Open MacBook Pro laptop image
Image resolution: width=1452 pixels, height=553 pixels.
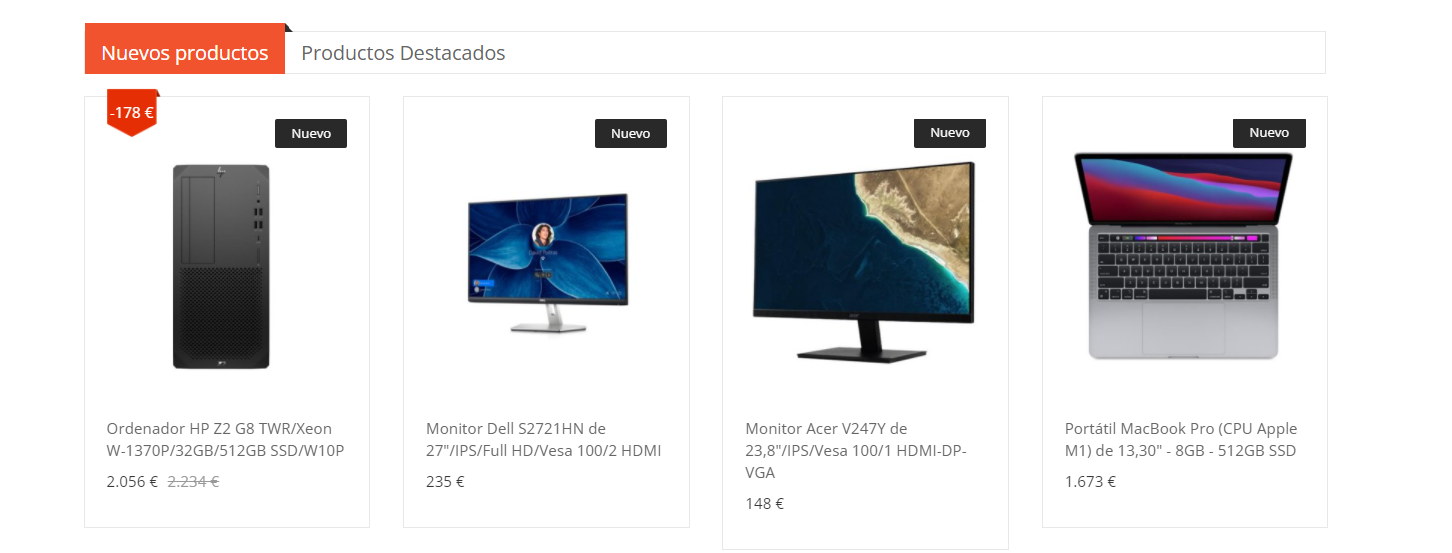click(1184, 255)
